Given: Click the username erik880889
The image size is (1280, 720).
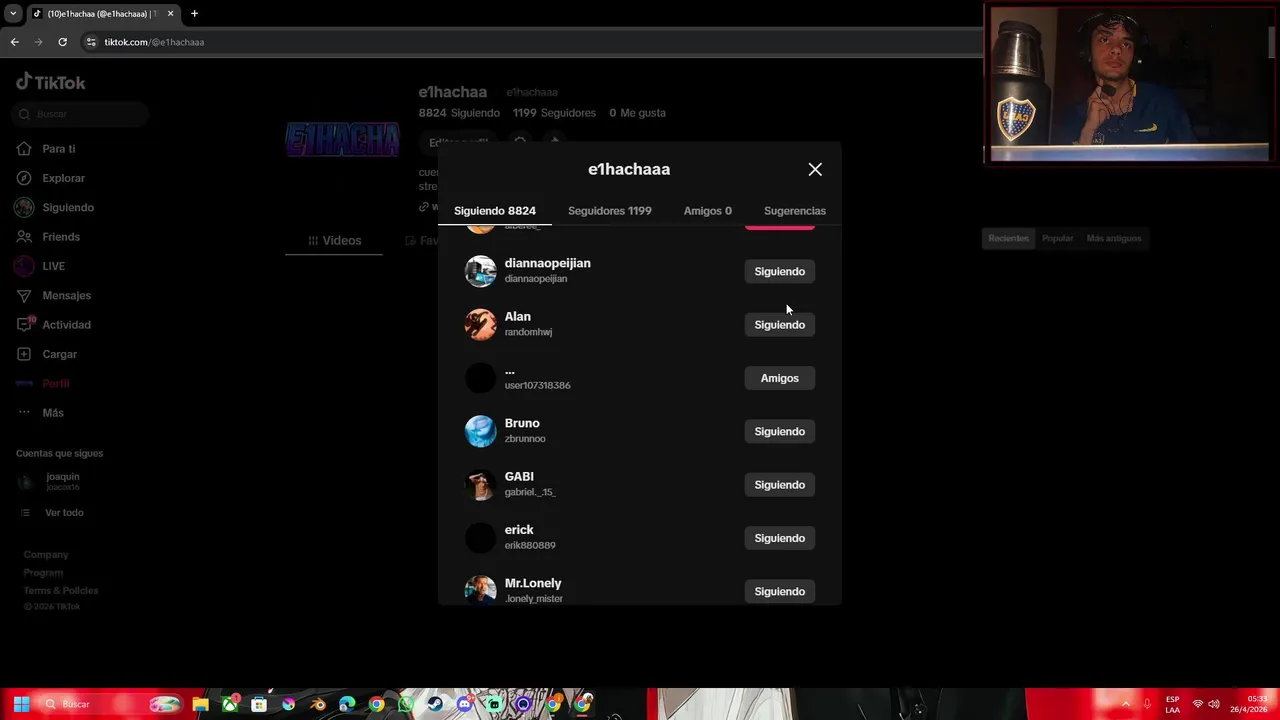Looking at the screenshot, I should (x=530, y=546).
